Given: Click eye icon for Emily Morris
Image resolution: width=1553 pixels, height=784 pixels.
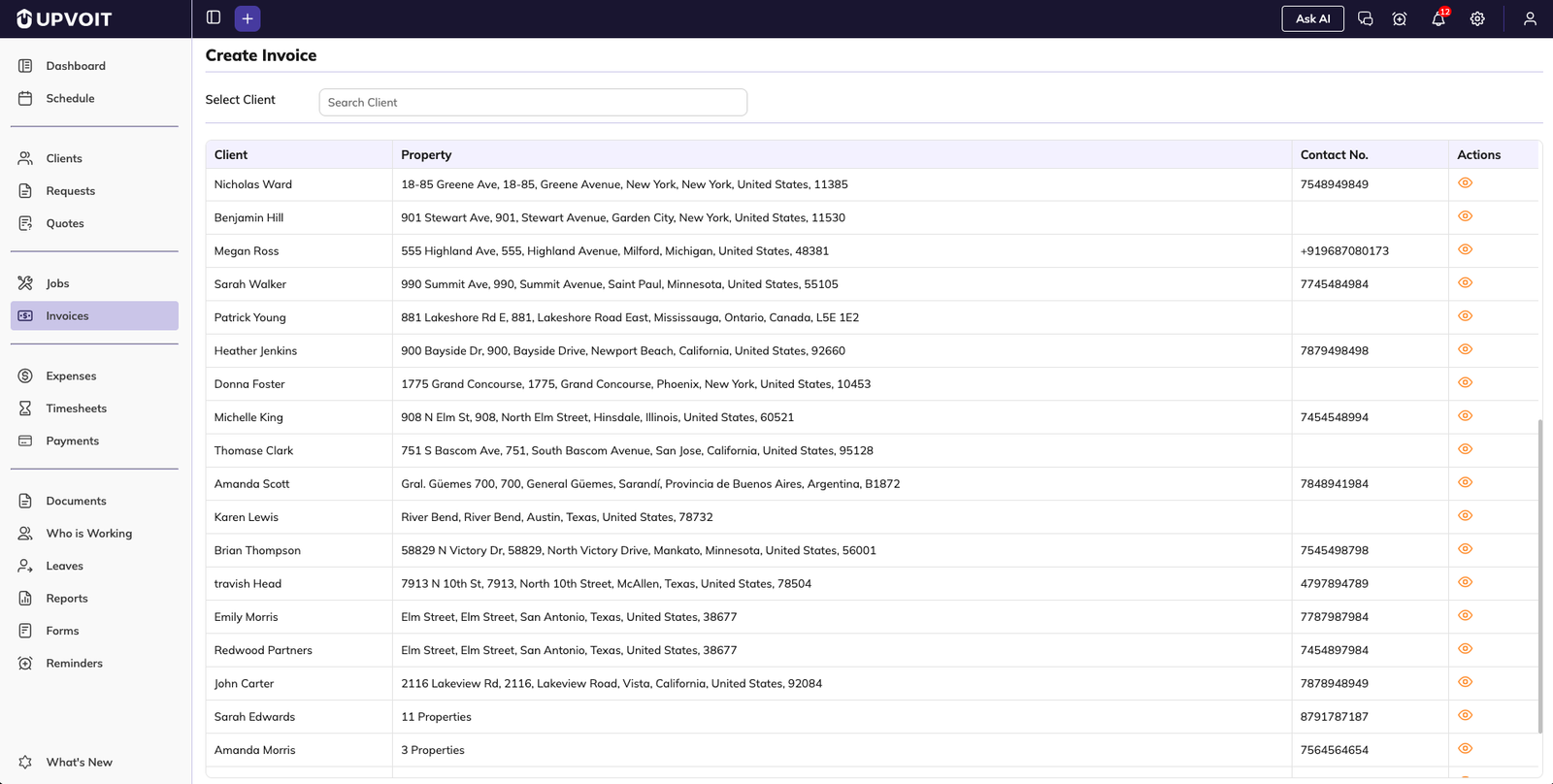Looking at the screenshot, I should 1466,616.
